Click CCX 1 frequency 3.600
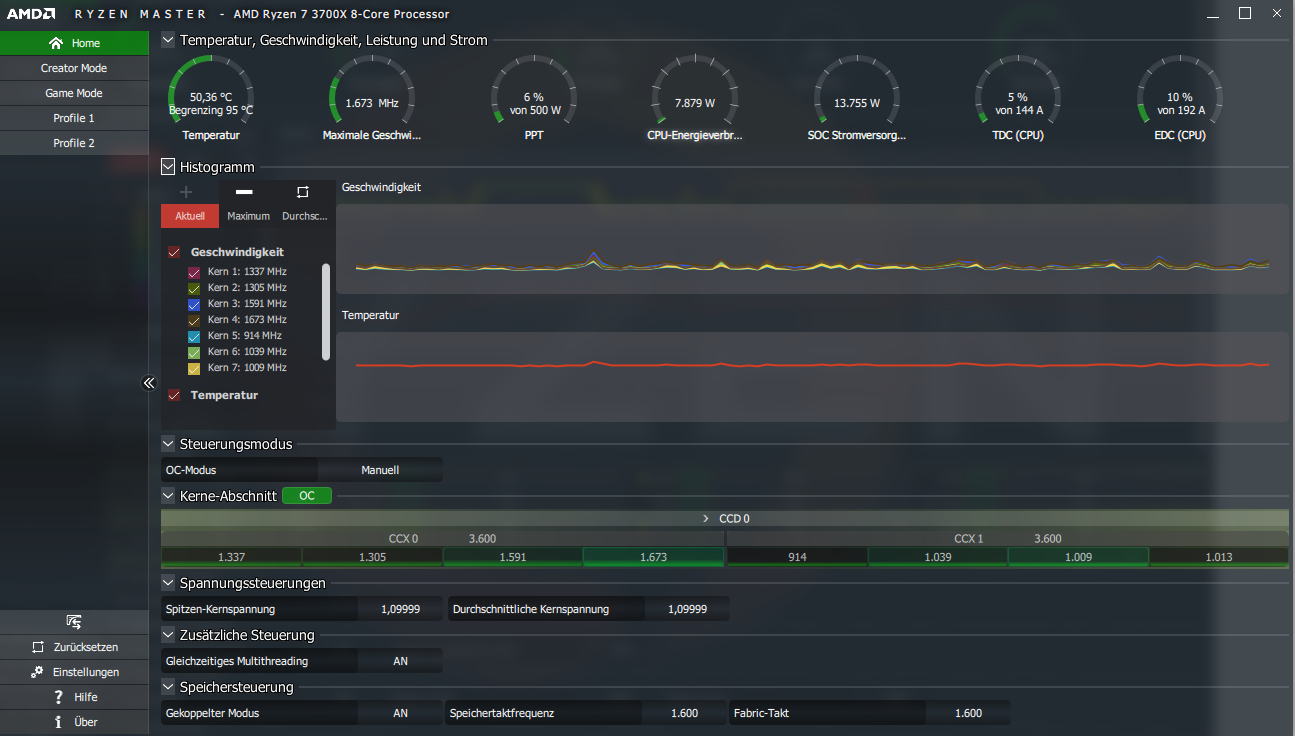This screenshot has height=736, width=1295. tap(1048, 539)
